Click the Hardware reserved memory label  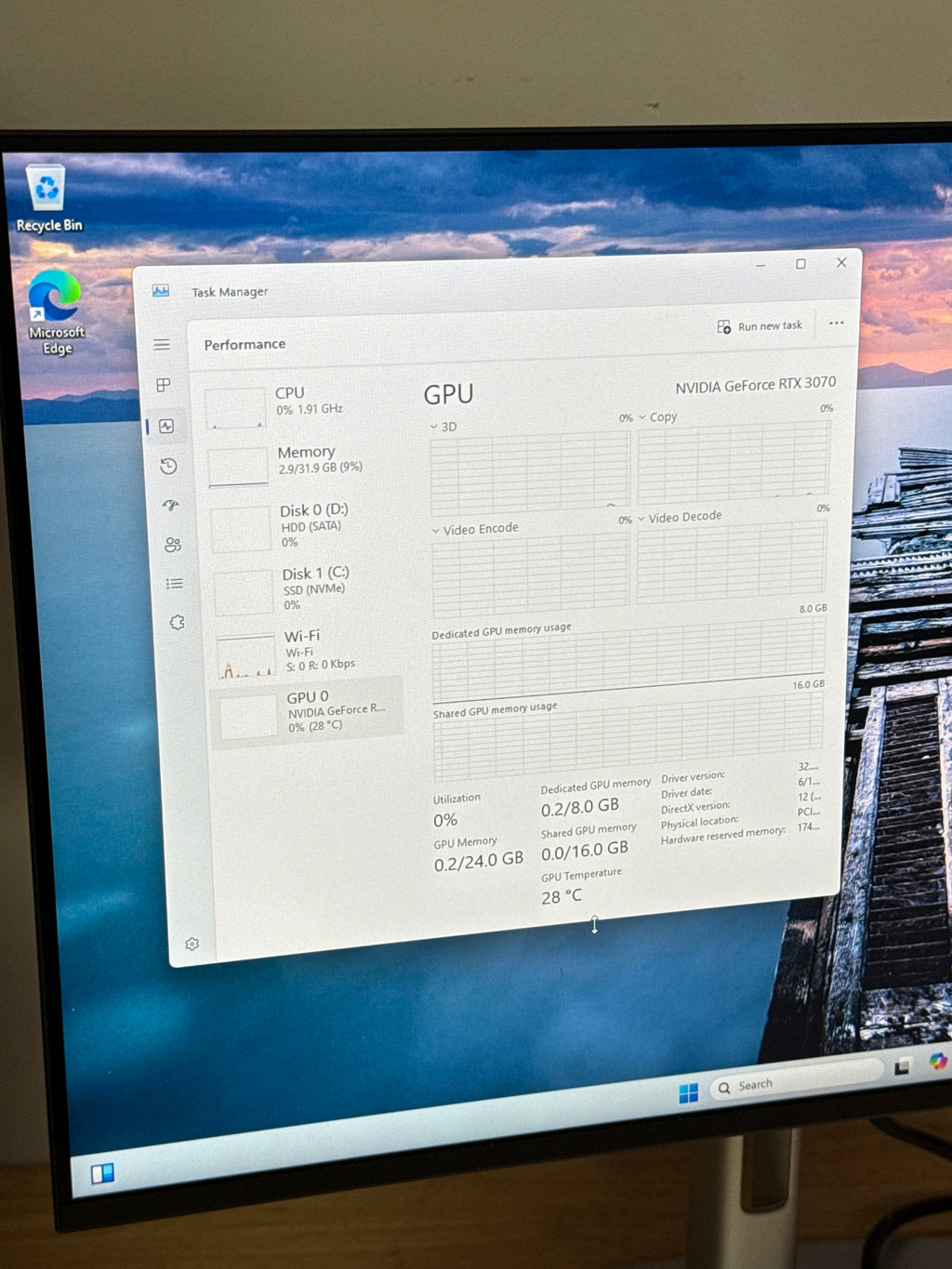click(723, 837)
